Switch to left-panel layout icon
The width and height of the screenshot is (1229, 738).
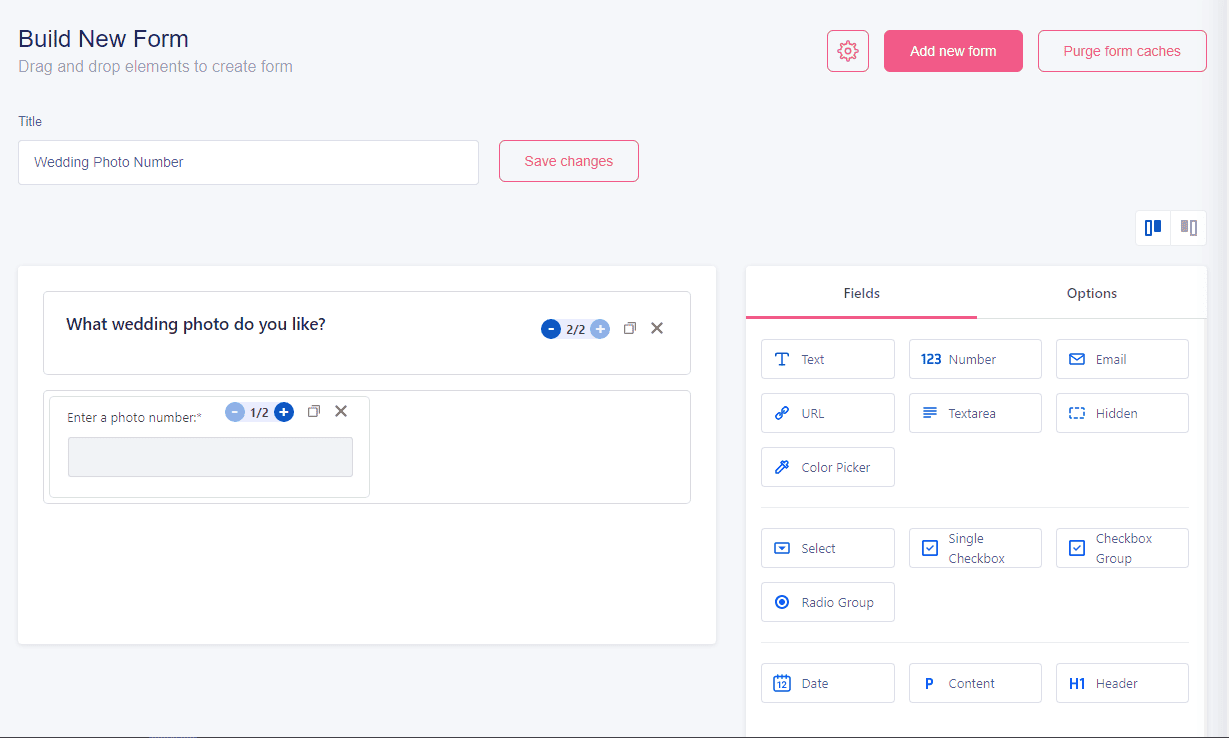coord(1153,228)
